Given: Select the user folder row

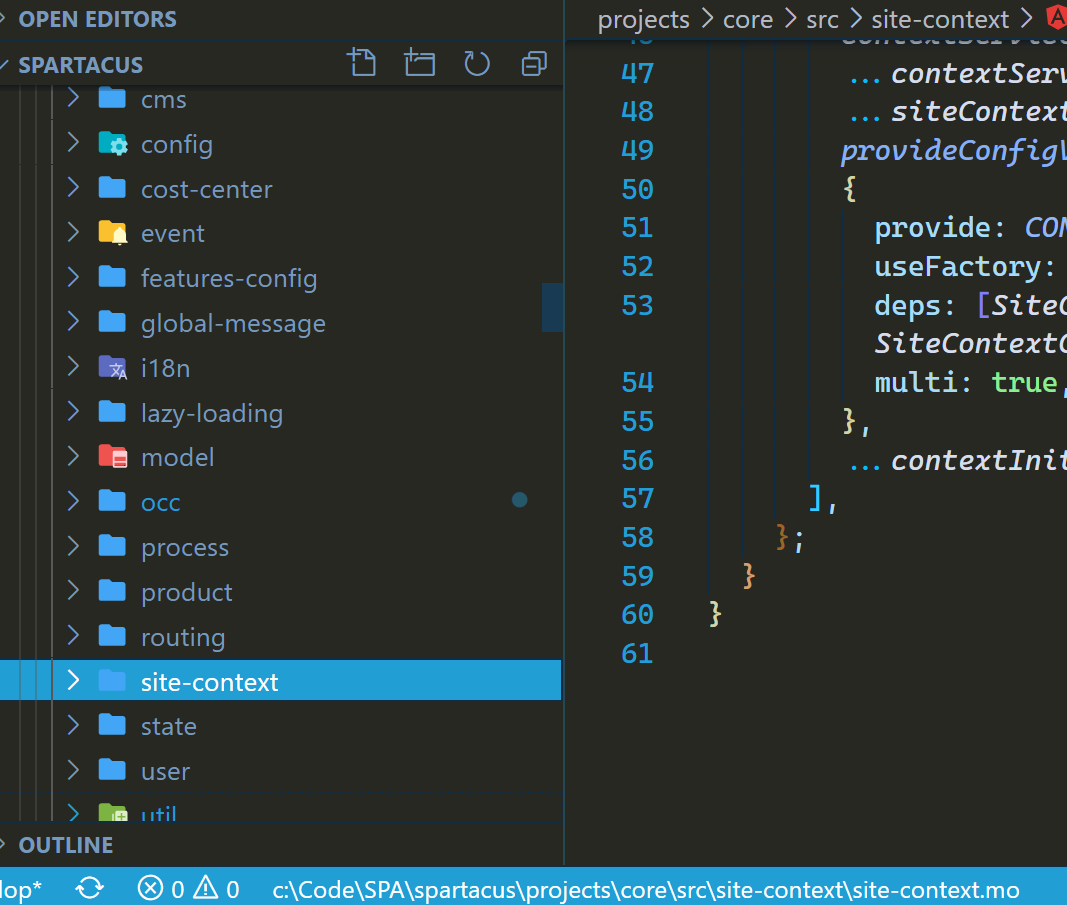Looking at the screenshot, I should click(280, 771).
